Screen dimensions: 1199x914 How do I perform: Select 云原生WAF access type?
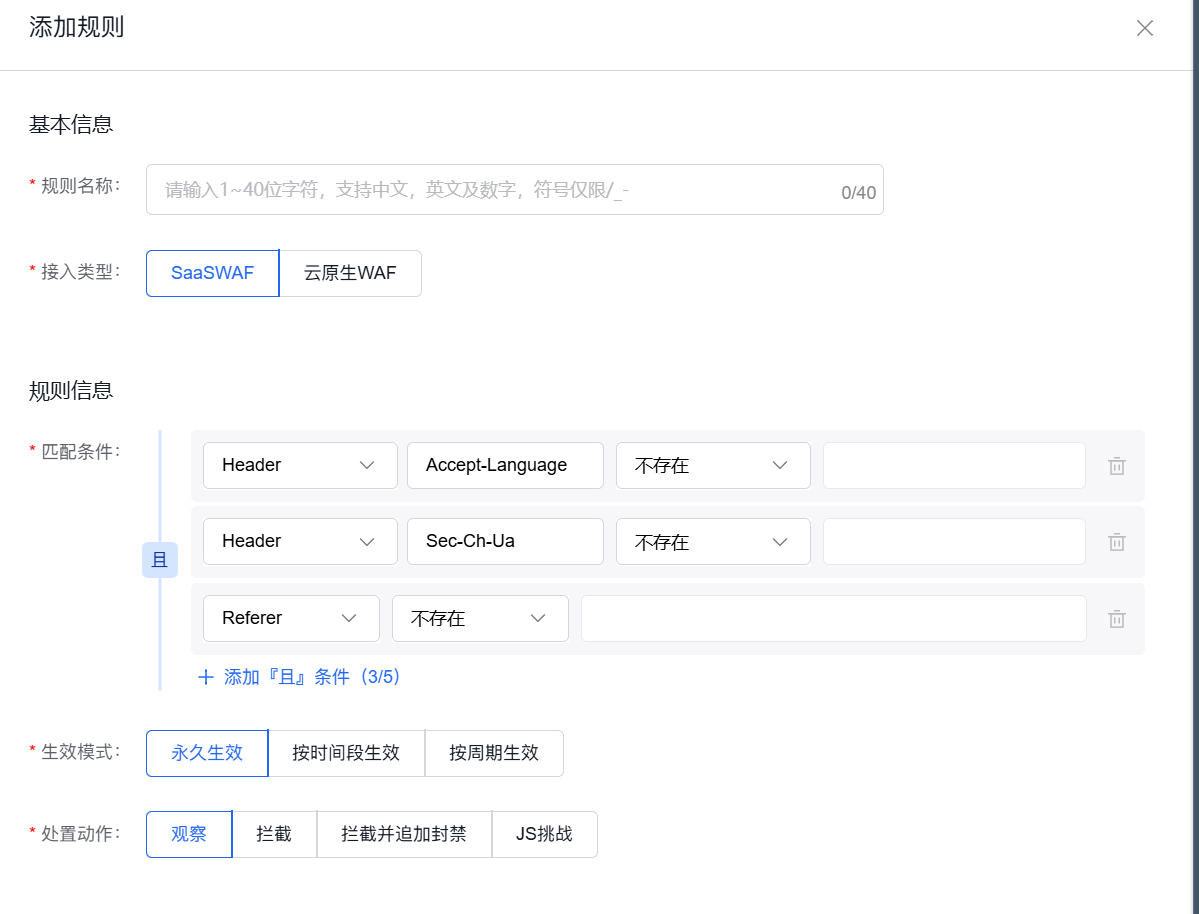tap(350, 273)
